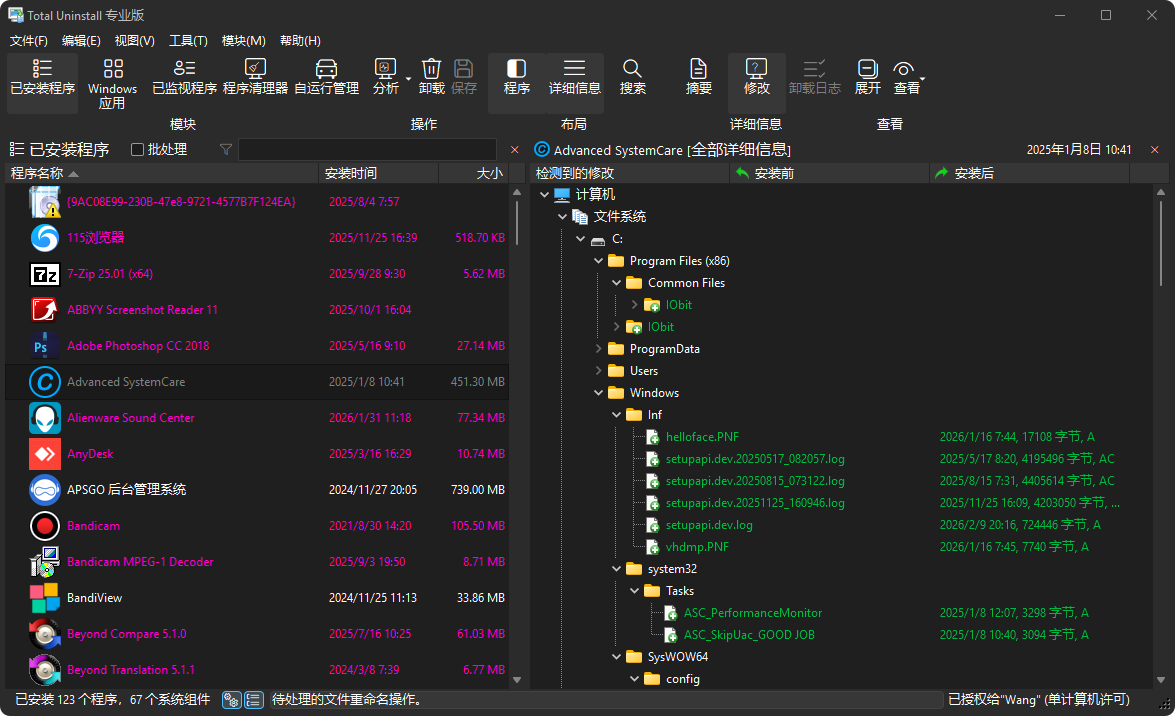Select the 7-Zip 25.01 entry
Image resolution: width=1175 pixels, height=716 pixels.
(117, 274)
